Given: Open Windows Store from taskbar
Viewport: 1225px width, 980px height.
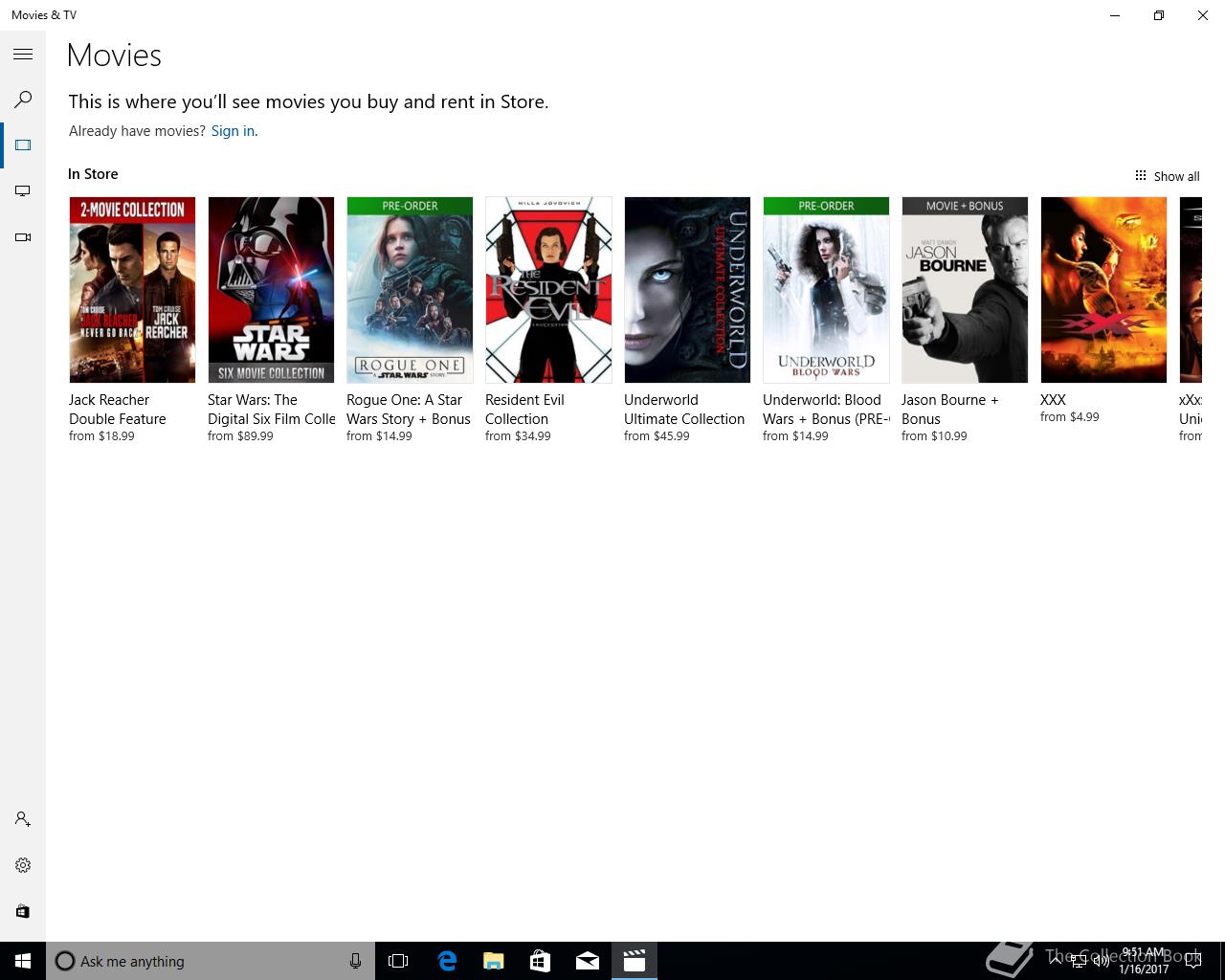Looking at the screenshot, I should 541,961.
